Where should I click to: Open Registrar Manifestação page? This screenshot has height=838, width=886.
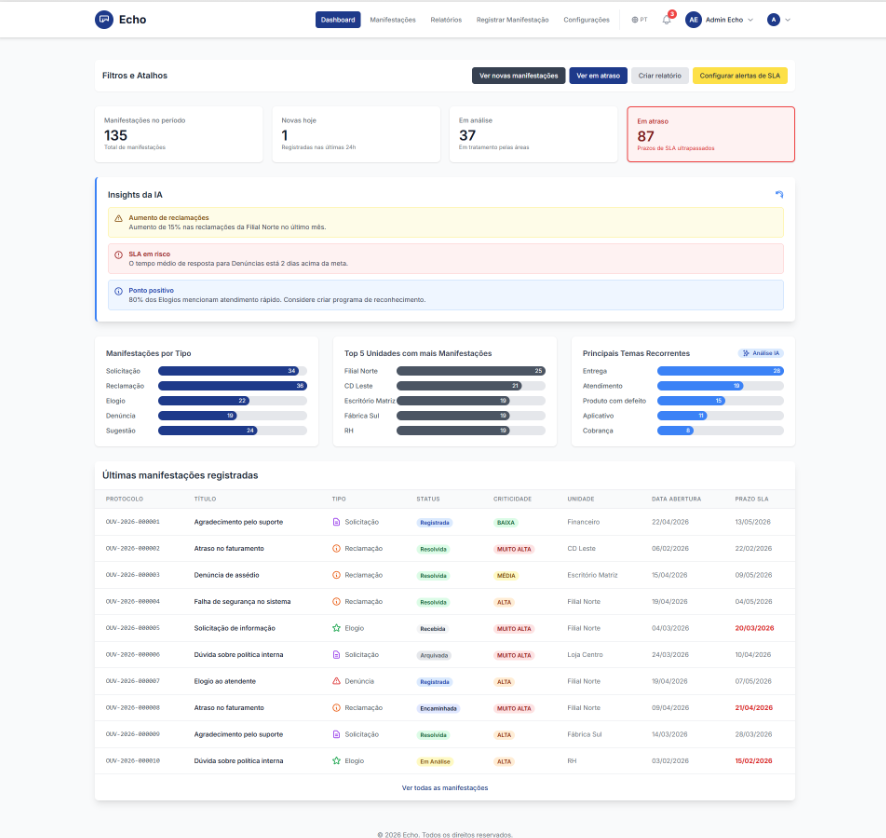click(x=513, y=20)
